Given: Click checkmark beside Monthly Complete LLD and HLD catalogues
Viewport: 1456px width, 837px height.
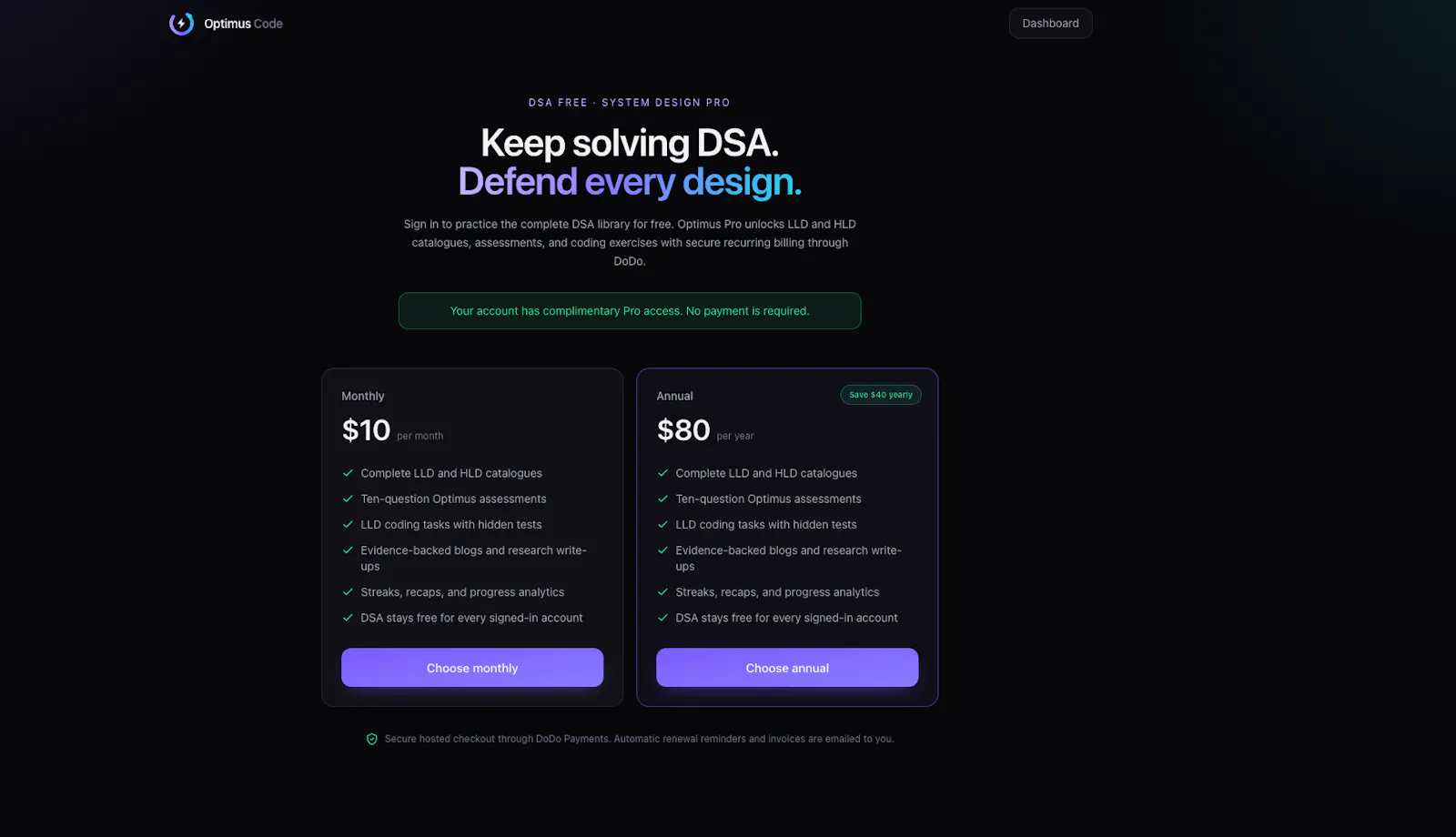Looking at the screenshot, I should [x=348, y=473].
